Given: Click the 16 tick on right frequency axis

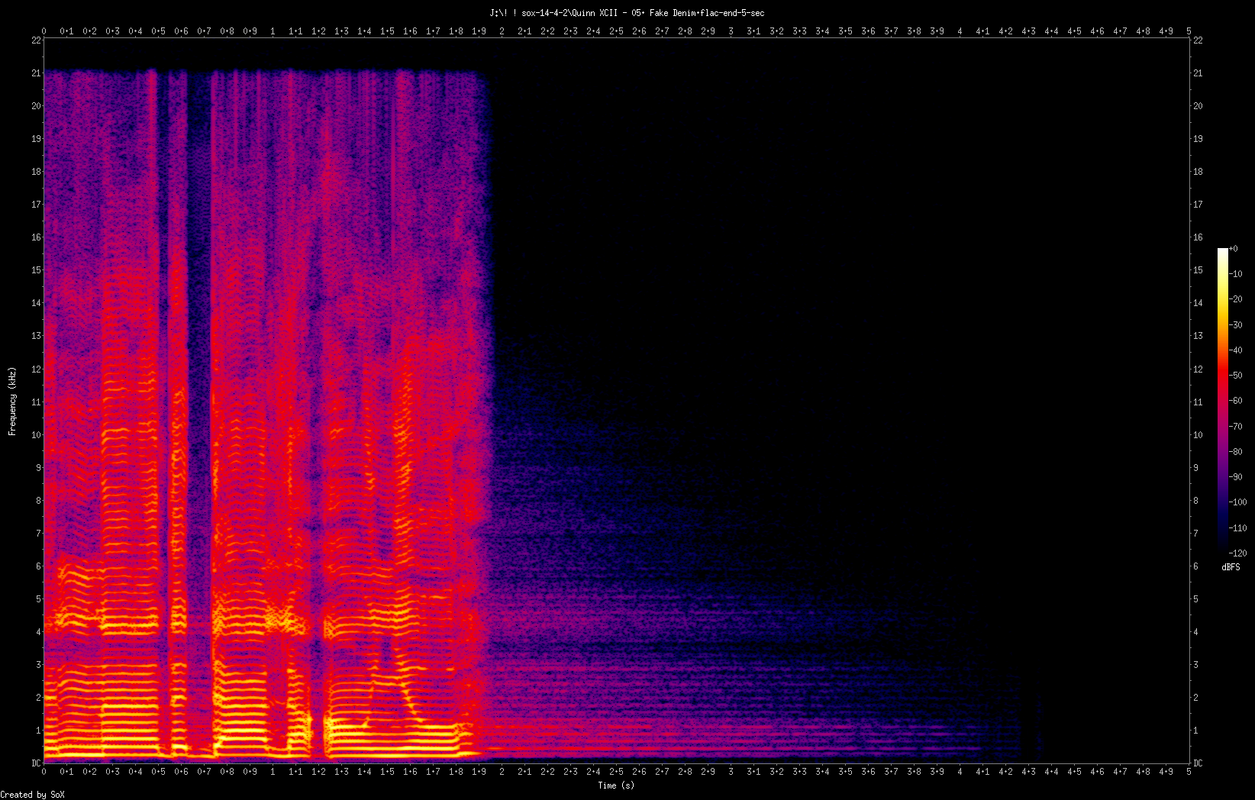Looking at the screenshot, I should click(x=1198, y=237).
